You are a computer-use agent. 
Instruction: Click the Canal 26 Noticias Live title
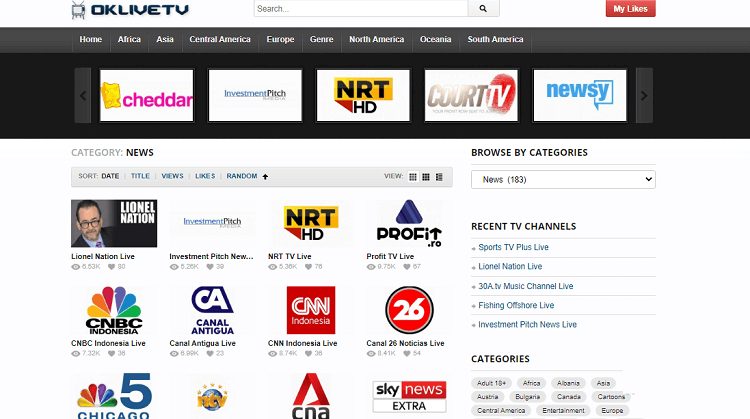[405, 343]
